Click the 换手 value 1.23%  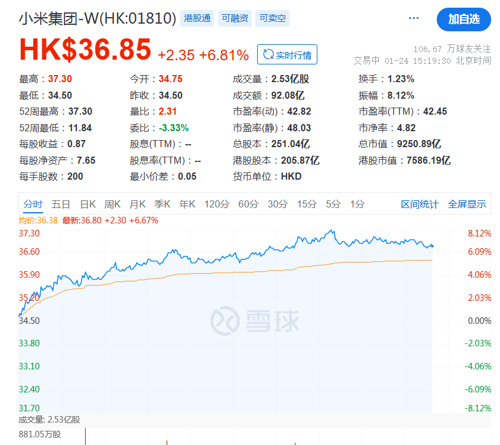click(x=401, y=79)
